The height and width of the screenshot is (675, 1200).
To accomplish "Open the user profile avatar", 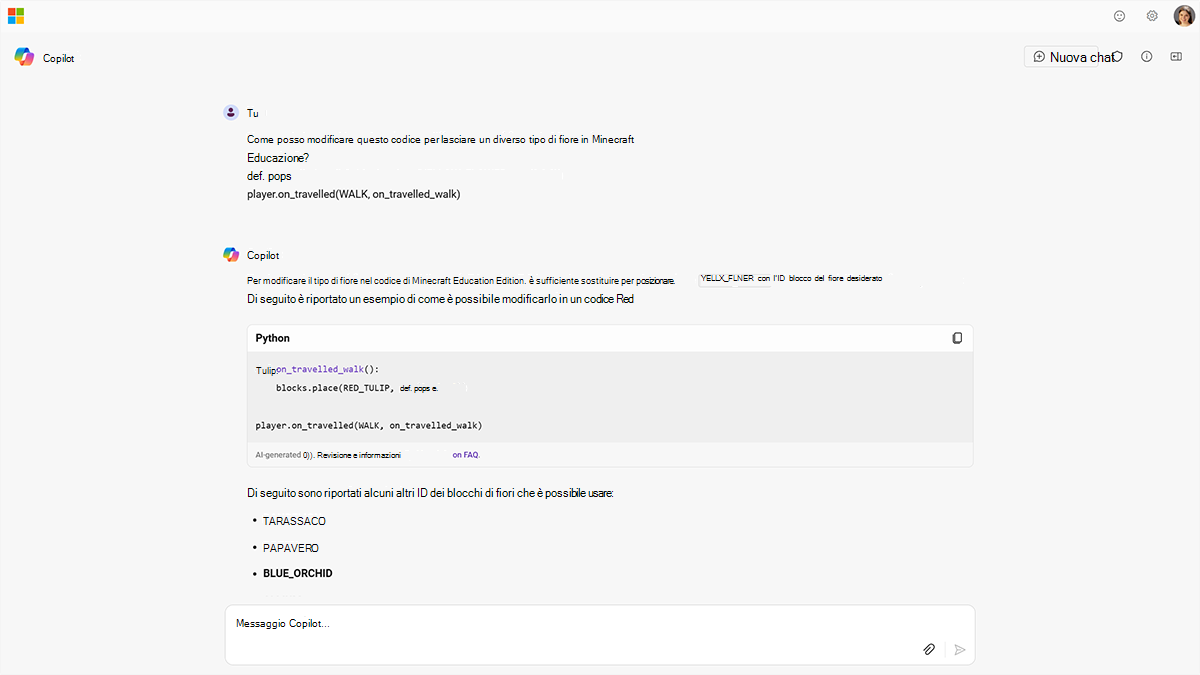I will point(1183,16).
